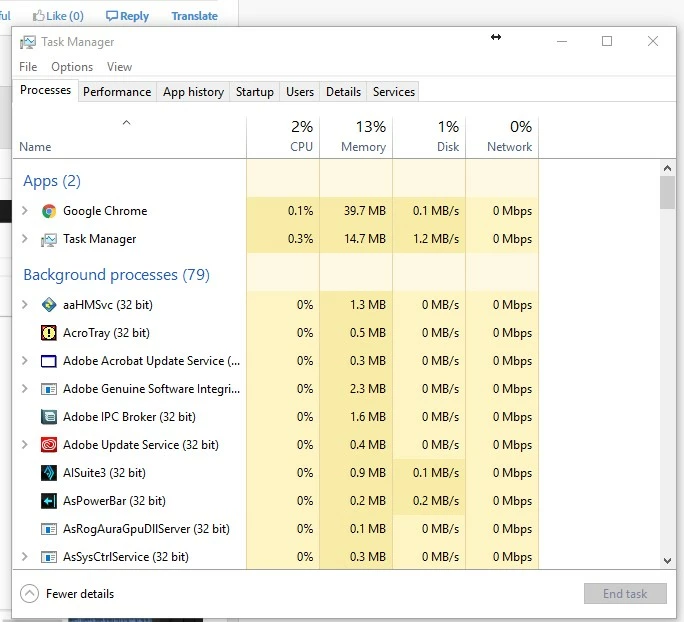Click the Task Manager title bar icon
This screenshot has width=684, height=622.
point(28,42)
